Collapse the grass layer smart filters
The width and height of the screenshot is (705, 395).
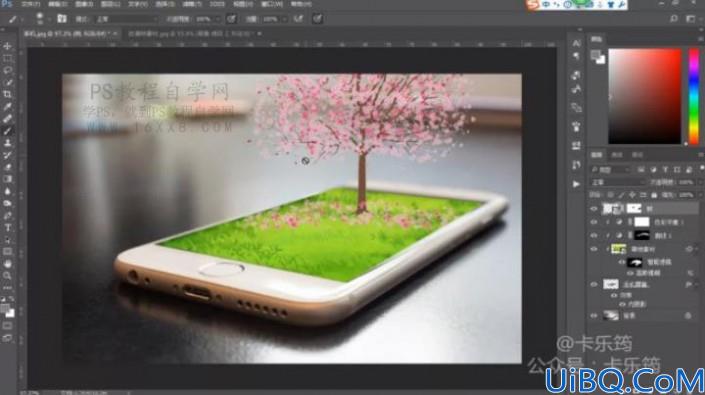tap(696, 249)
